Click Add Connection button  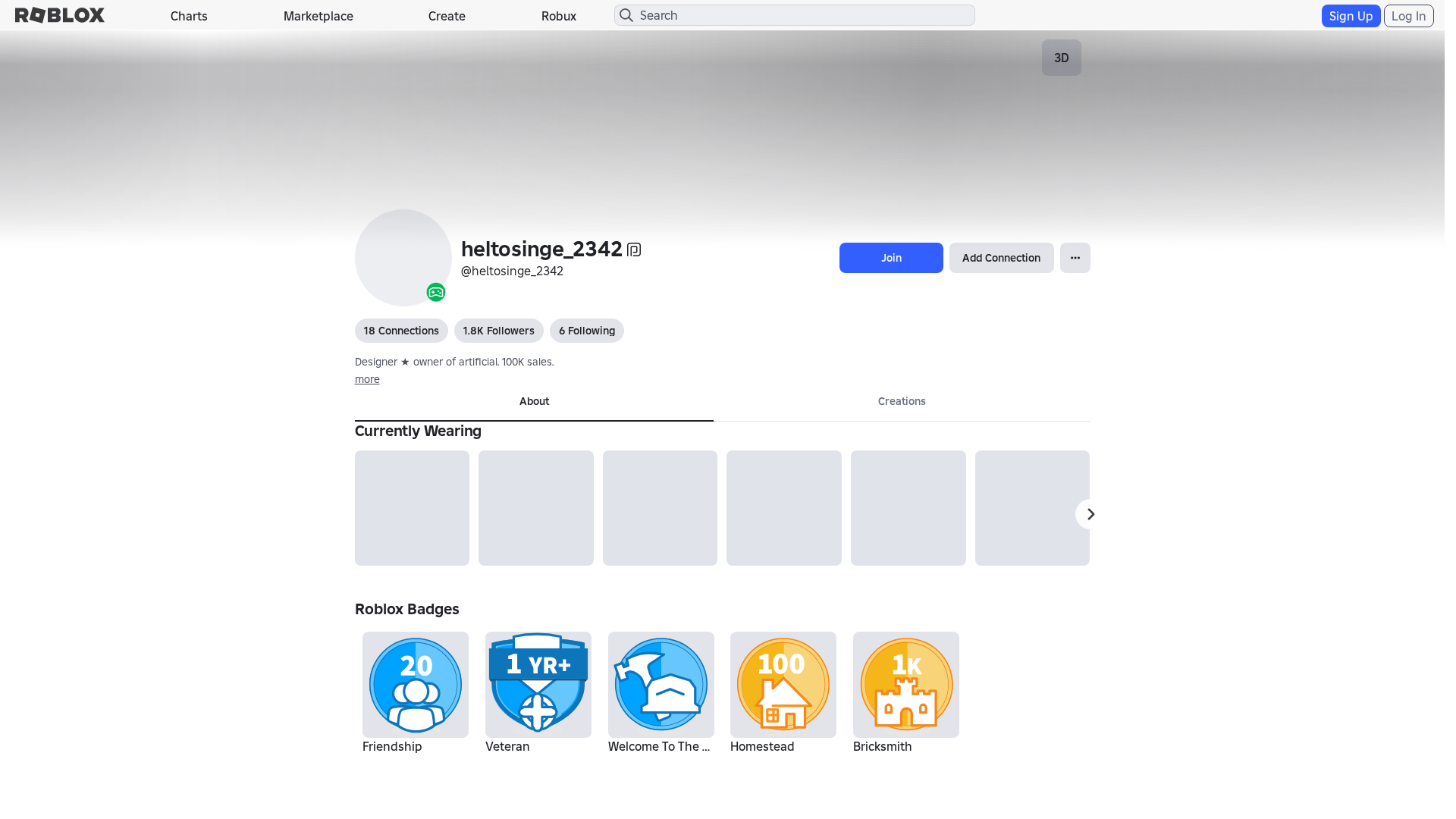[1001, 258]
